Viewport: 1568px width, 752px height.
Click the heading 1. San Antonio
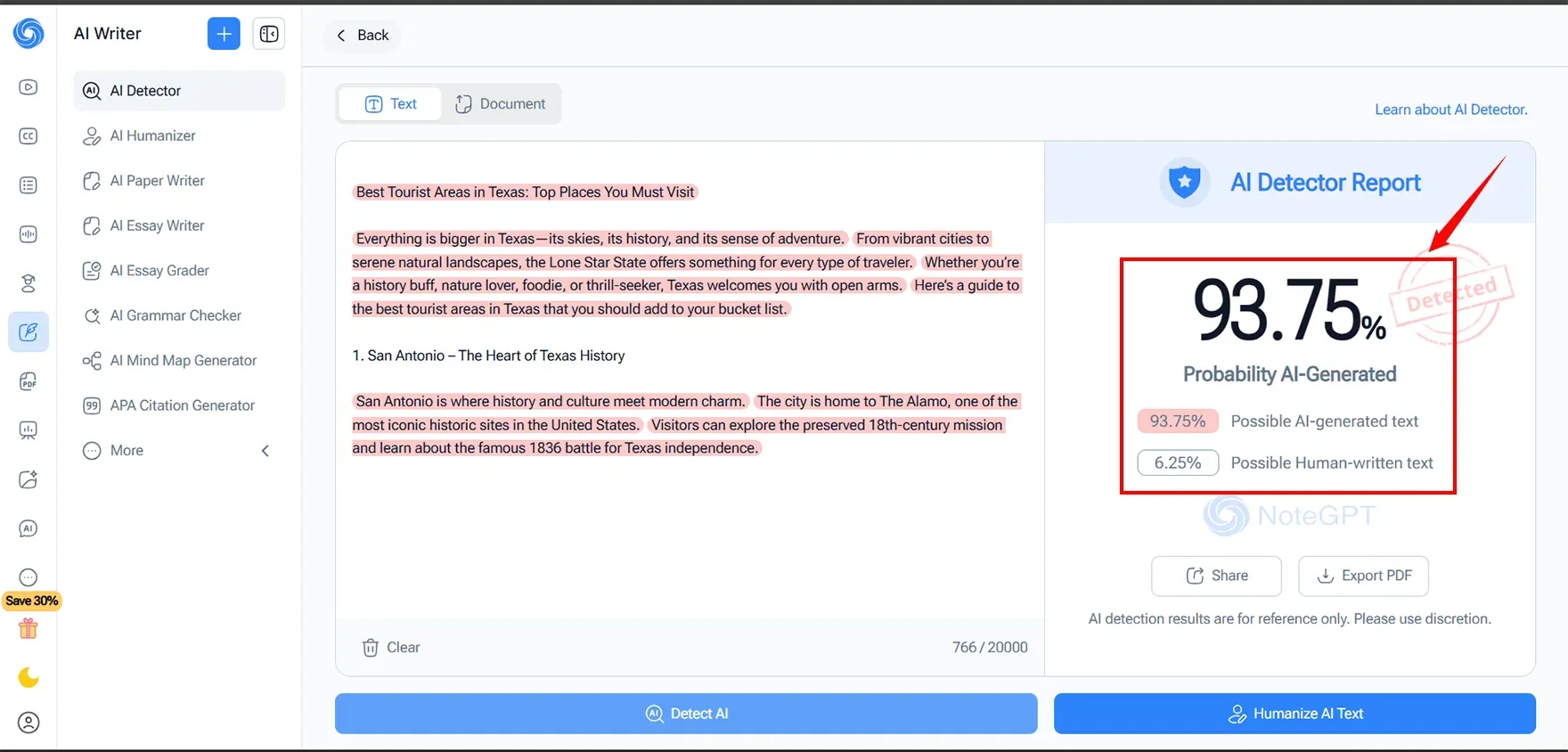click(488, 356)
